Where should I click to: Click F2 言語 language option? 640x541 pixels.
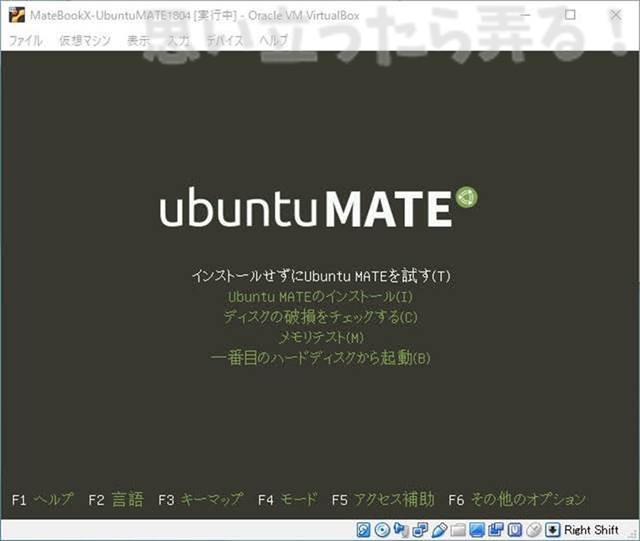point(116,499)
